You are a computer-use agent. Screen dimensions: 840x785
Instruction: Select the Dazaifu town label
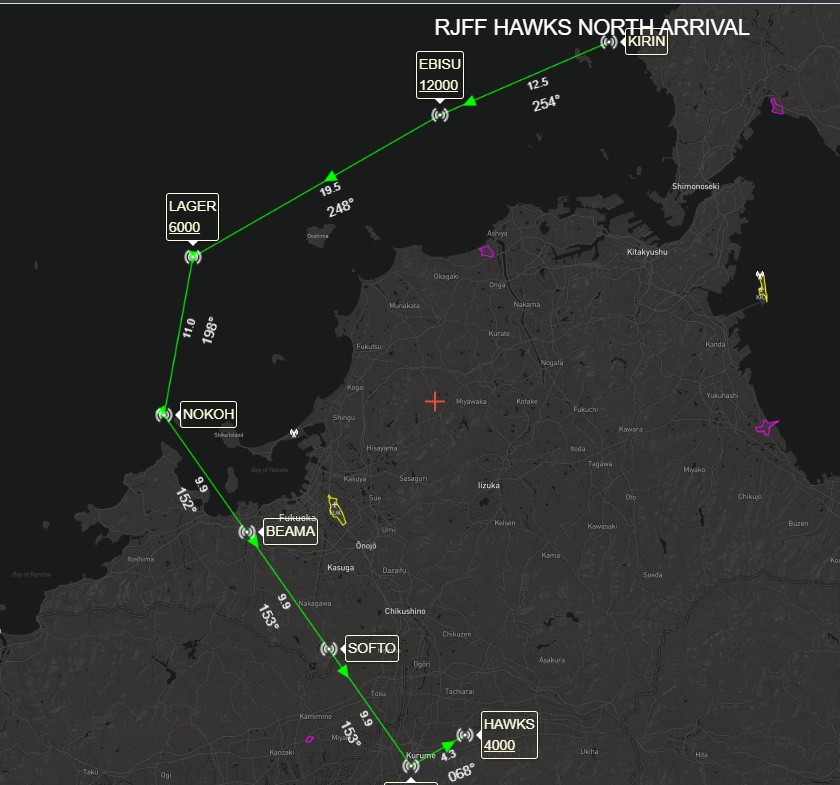click(394, 571)
